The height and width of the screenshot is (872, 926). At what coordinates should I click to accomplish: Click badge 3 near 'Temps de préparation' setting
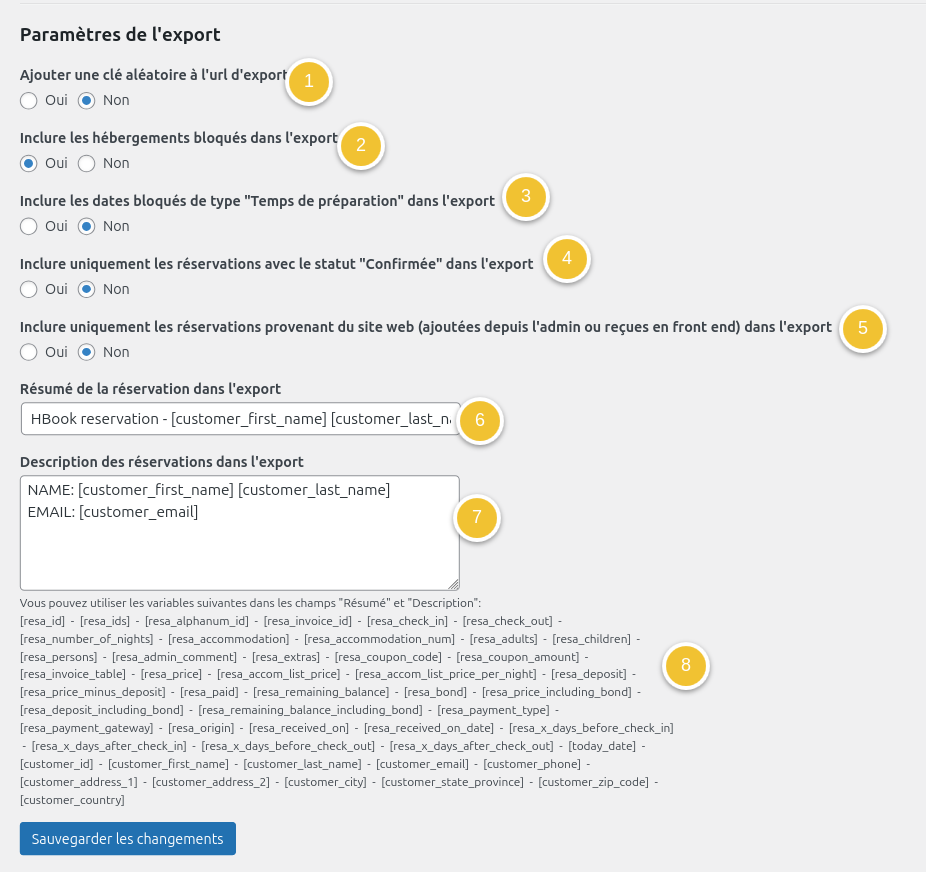point(525,198)
